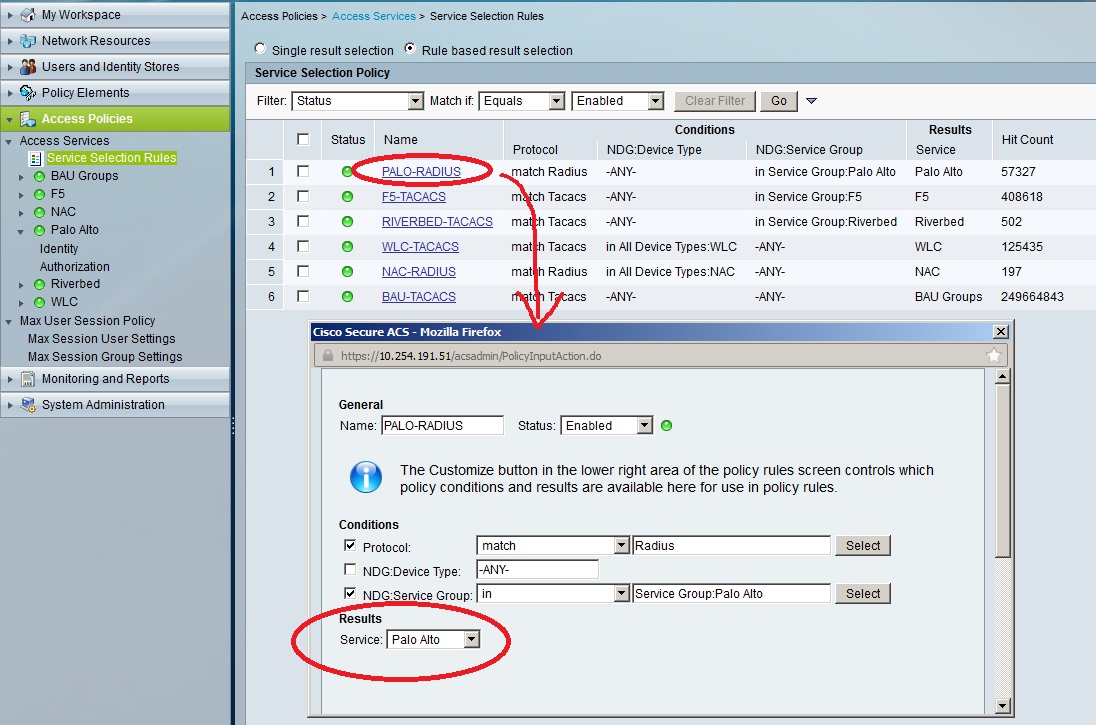Click the status icon of BAU-TACACS rule
This screenshot has height=725, width=1096.
[347, 296]
